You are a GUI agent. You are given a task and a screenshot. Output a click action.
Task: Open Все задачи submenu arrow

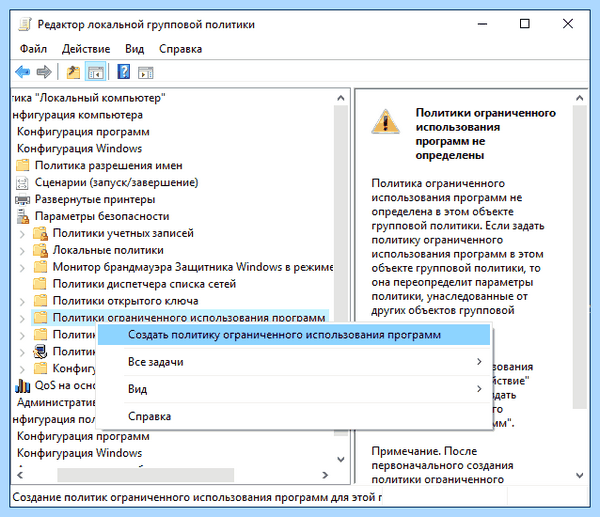click(479, 362)
